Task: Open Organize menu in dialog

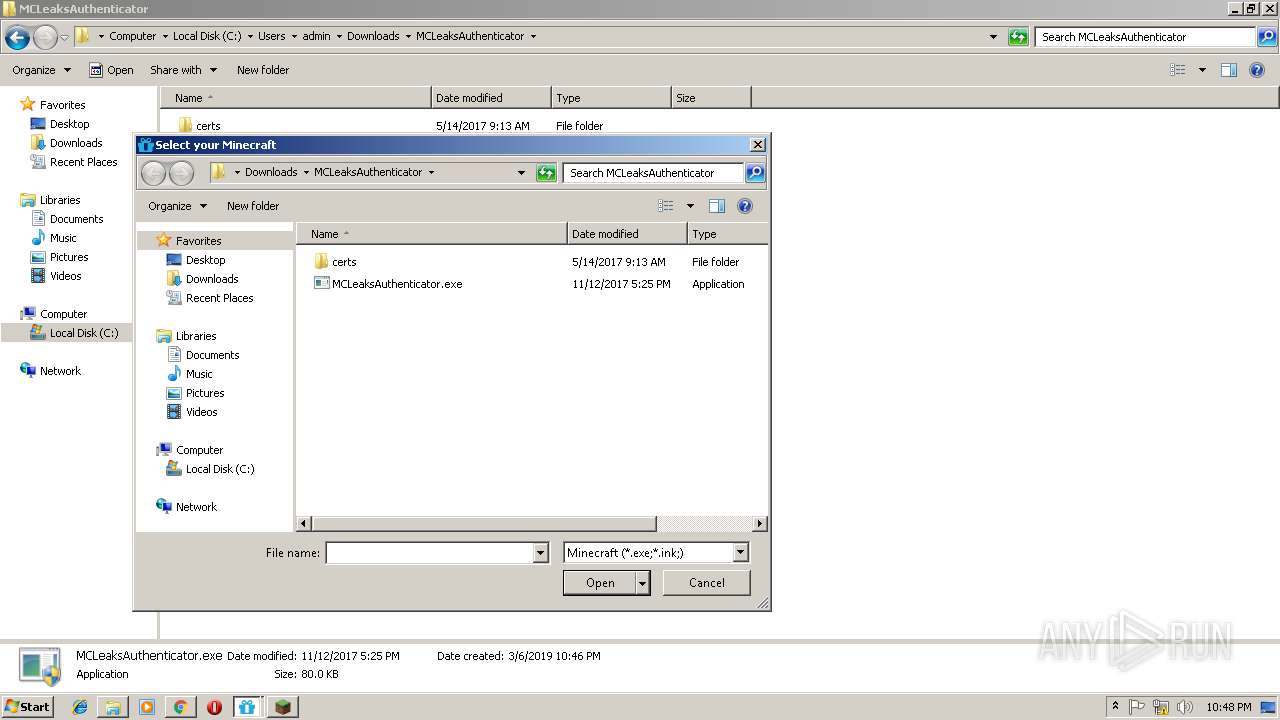Action: pos(177,206)
